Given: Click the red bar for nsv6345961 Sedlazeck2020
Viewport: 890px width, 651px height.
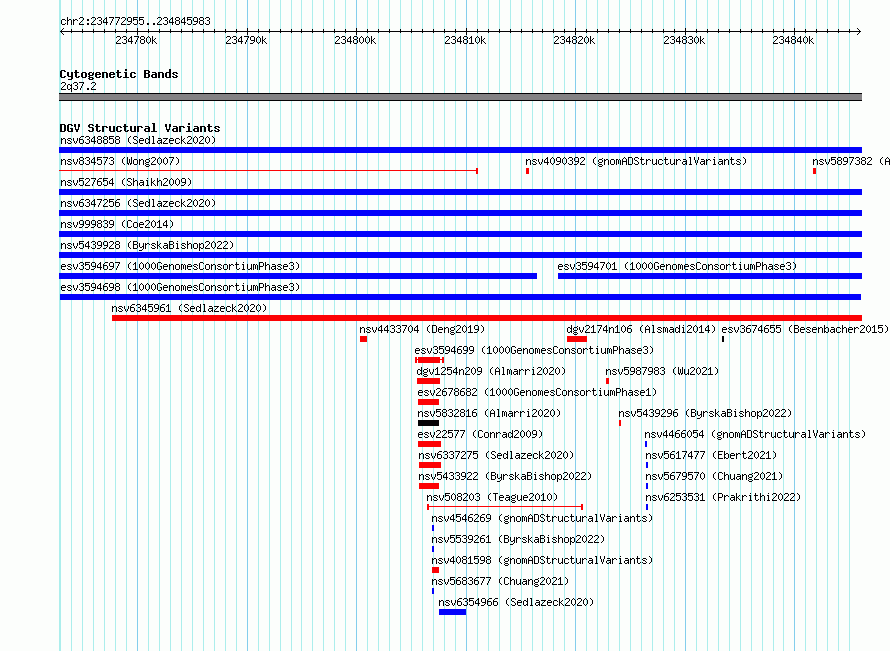Looking at the screenshot, I should (487, 318).
